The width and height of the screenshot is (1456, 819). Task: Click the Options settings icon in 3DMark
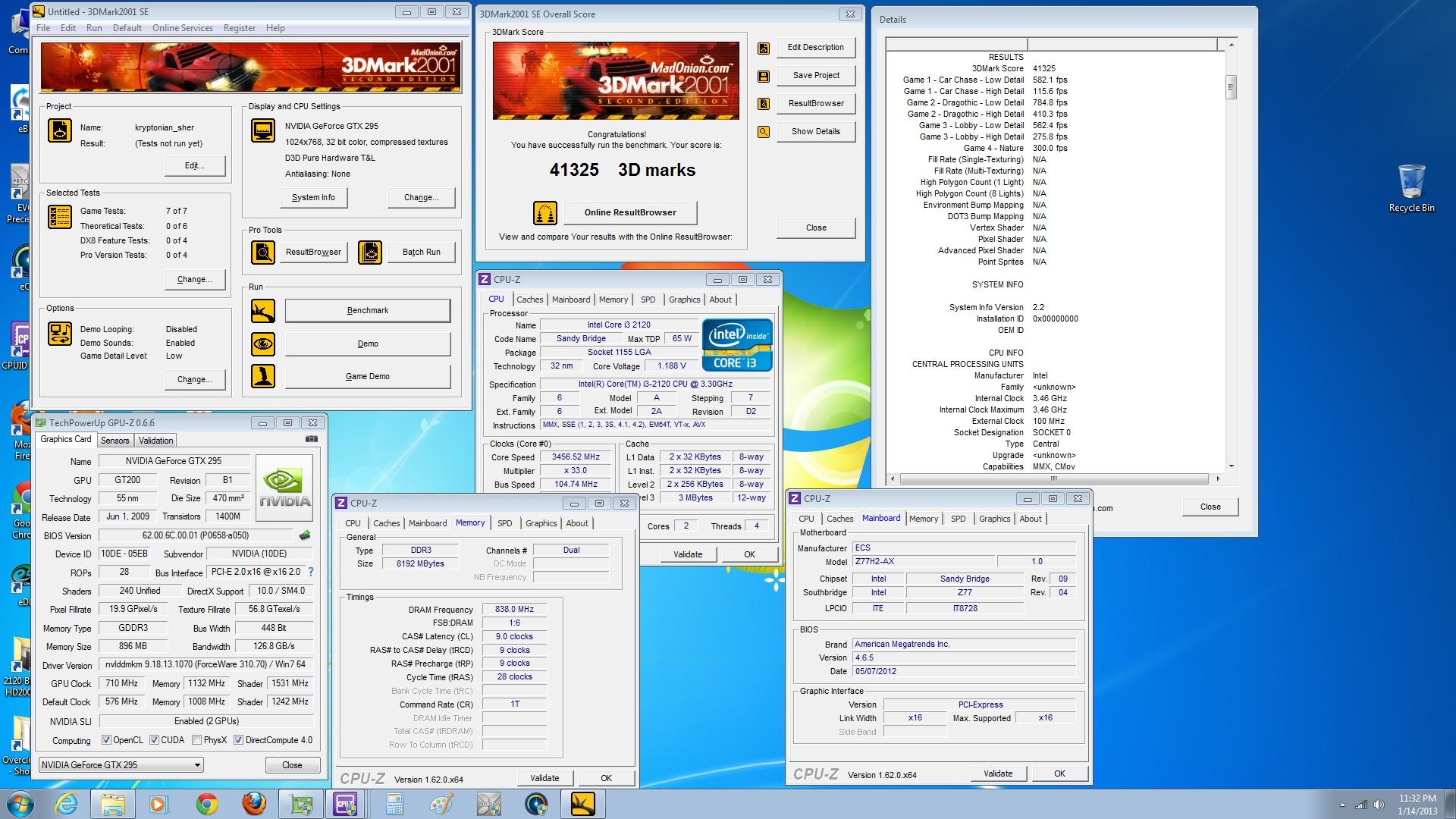[x=60, y=334]
